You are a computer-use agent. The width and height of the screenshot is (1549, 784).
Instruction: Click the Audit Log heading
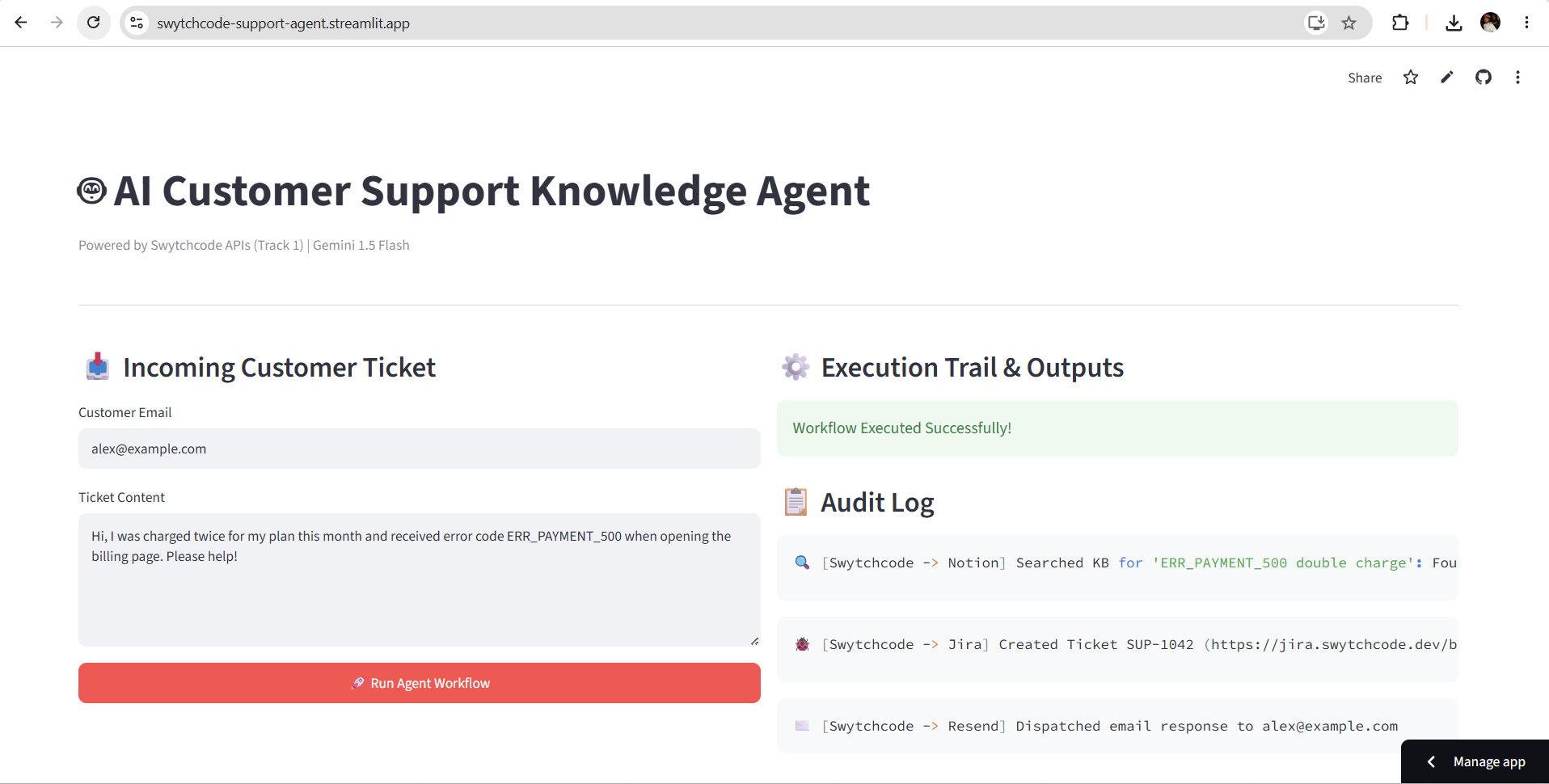coord(859,503)
